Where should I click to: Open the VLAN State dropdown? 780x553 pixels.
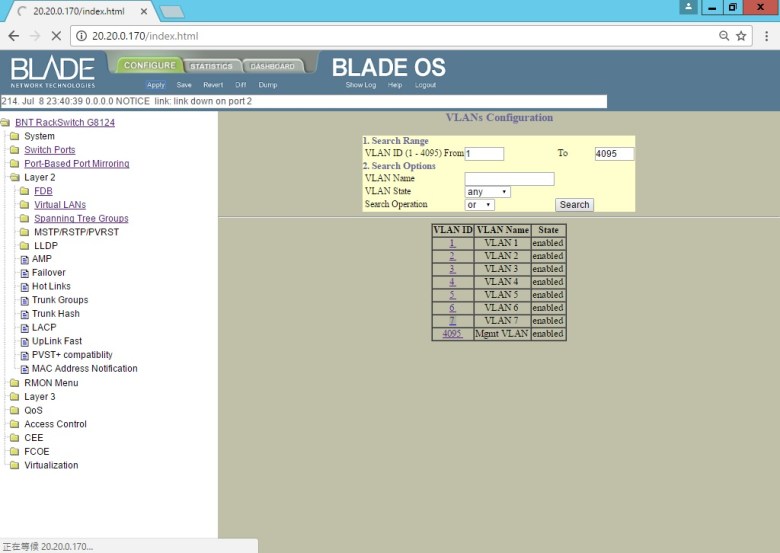click(x=488, y=191)
